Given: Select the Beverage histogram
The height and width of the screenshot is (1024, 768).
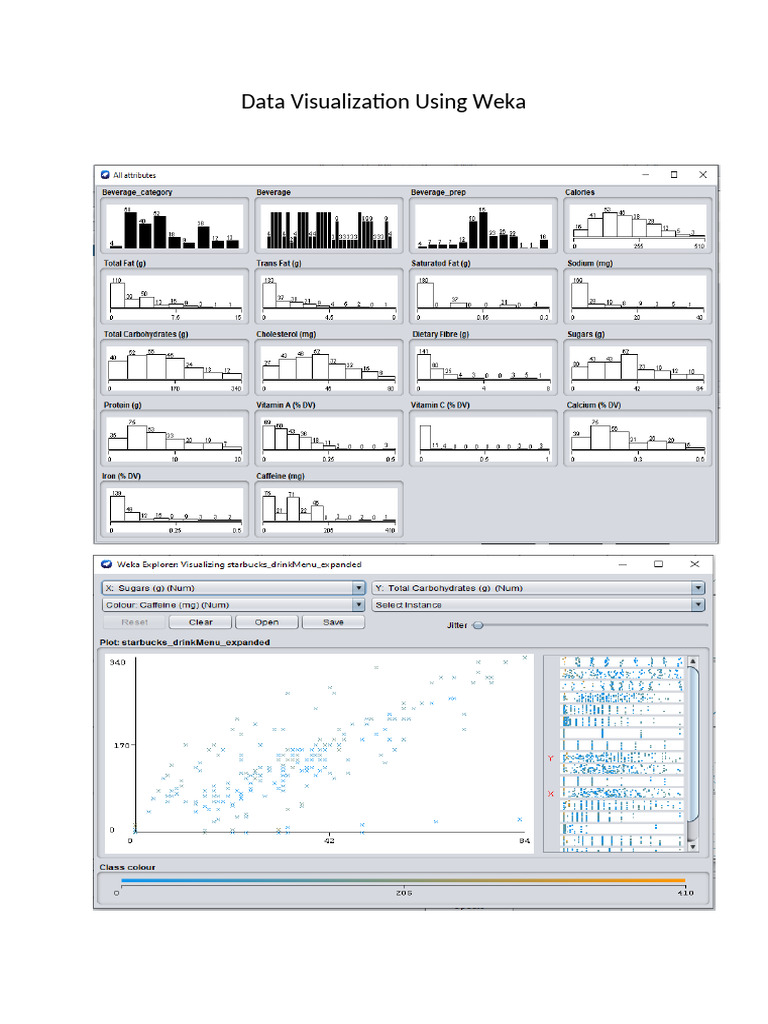Looking at the screenshot, I should pyautogui.click(x=328, y=226).
